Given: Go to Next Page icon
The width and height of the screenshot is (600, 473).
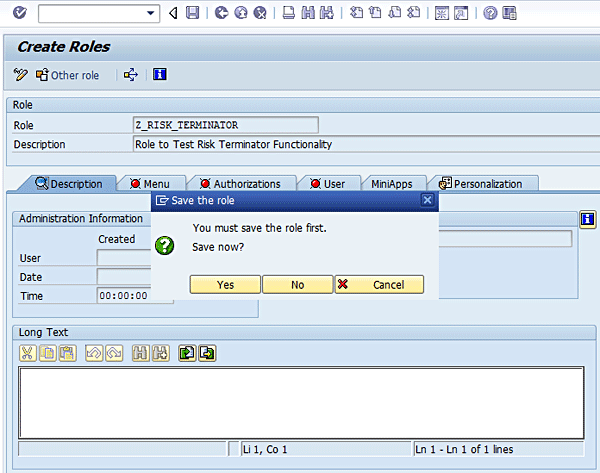Looking at the screenshot, I should [x=395, y=13].
